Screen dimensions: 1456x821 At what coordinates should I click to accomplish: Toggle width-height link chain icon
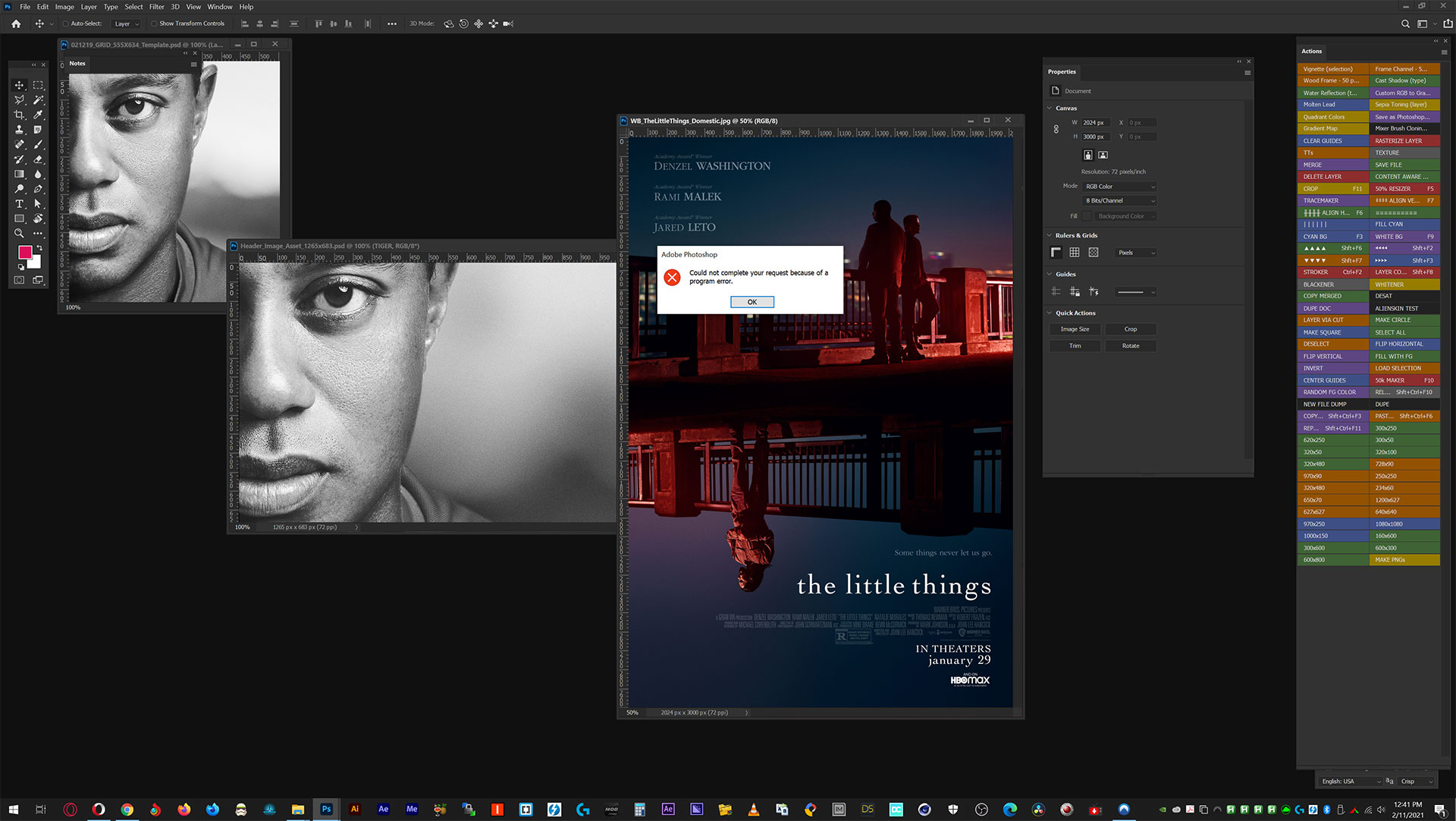(x=1056, y=130)
